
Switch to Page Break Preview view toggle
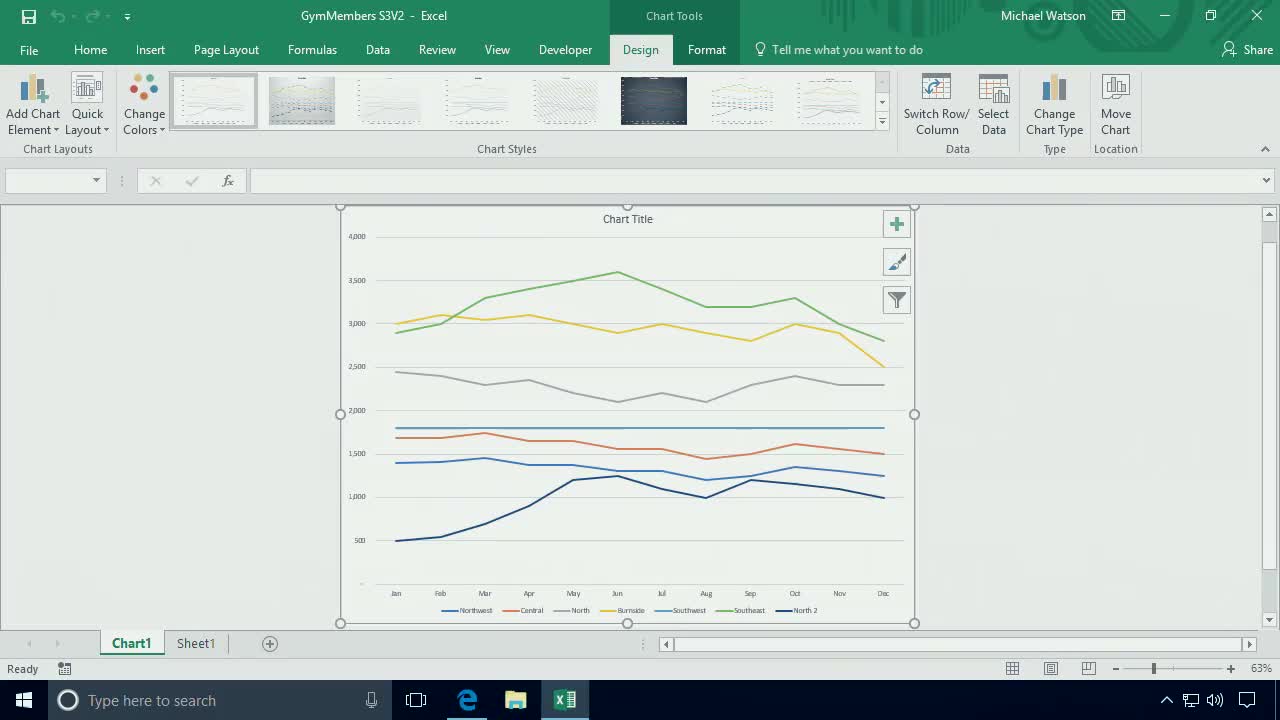pyautogui.click(x=1087, y=668)
